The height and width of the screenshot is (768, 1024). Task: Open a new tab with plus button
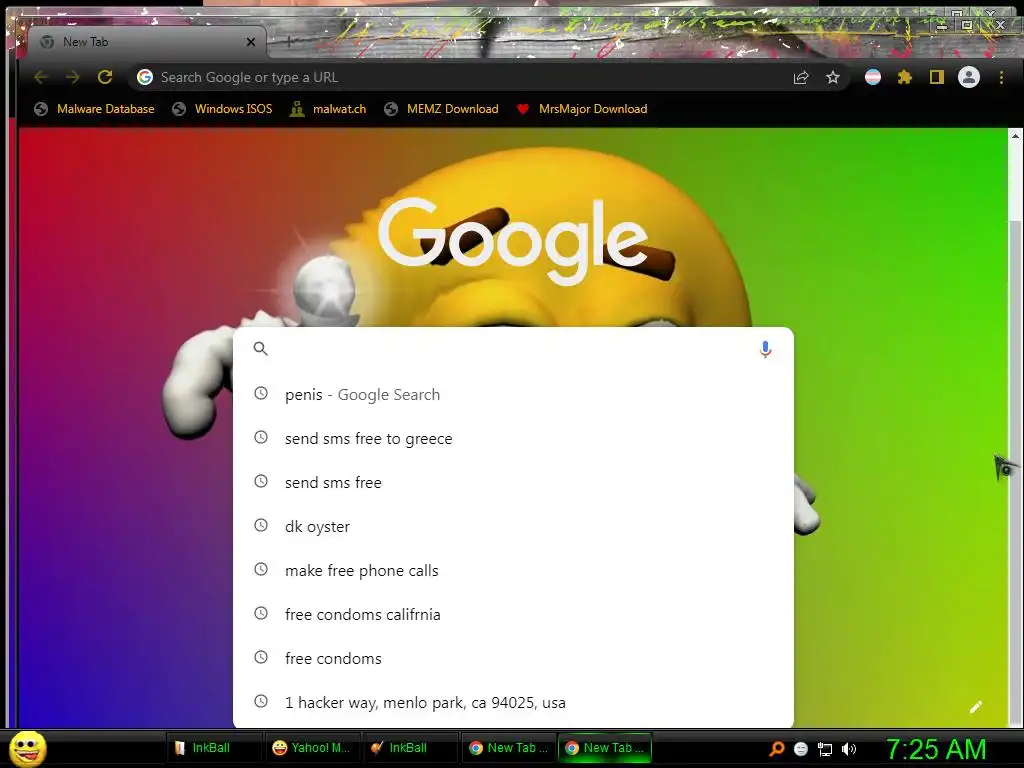coord(289,42)
